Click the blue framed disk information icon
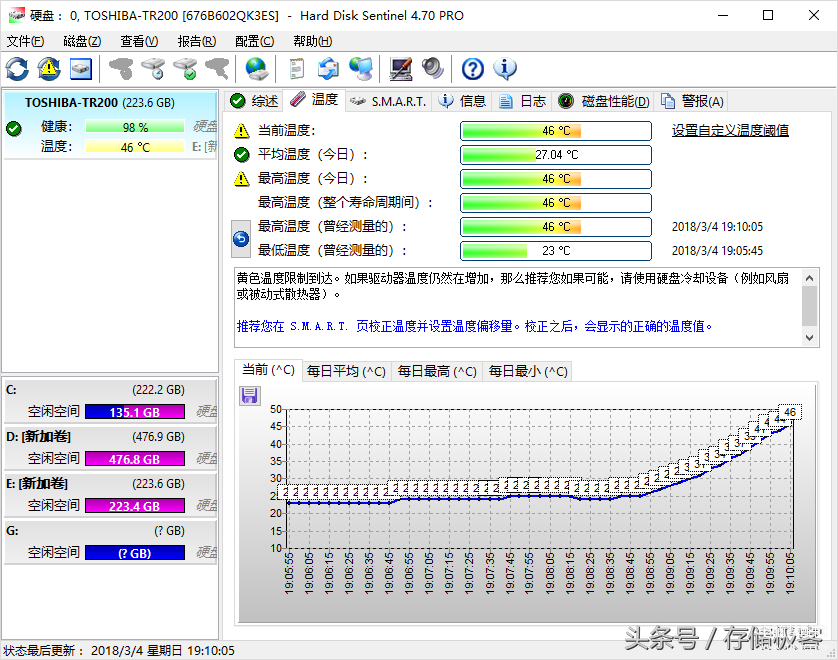Screen dimensions: 838x660 (81, 69)
